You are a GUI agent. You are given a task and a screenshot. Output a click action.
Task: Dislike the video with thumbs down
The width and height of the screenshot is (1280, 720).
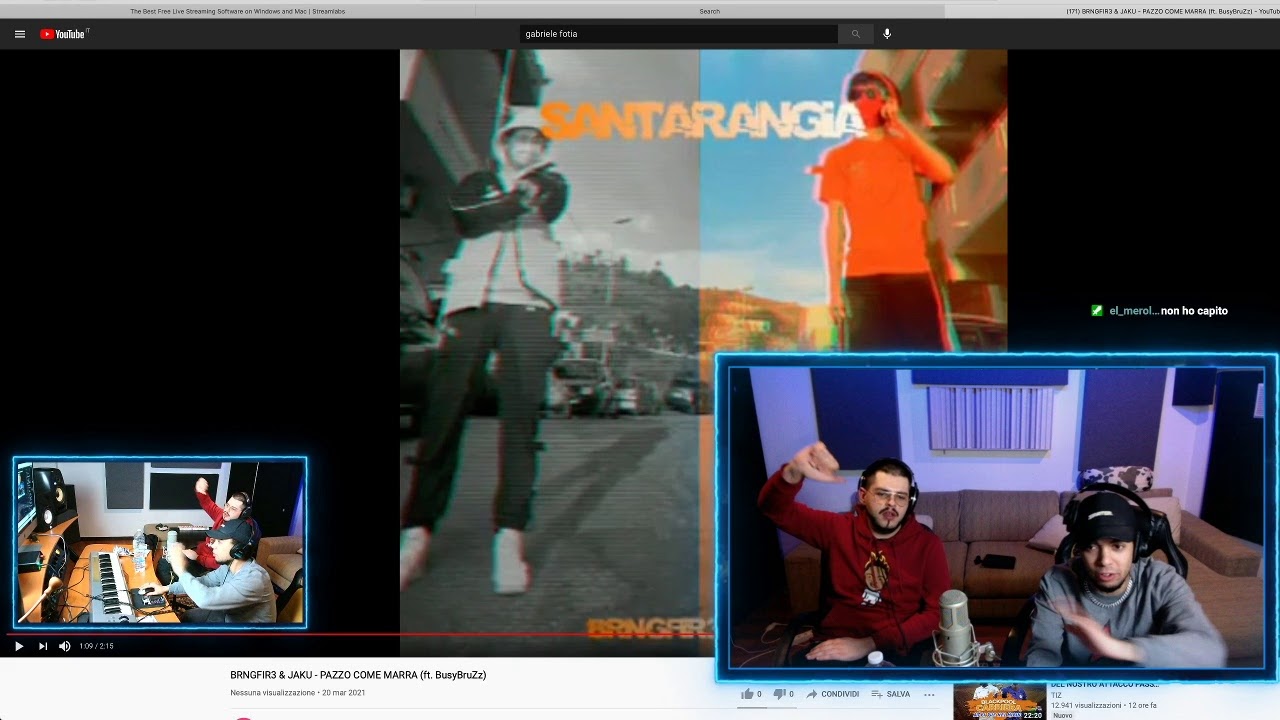[783, 694]
